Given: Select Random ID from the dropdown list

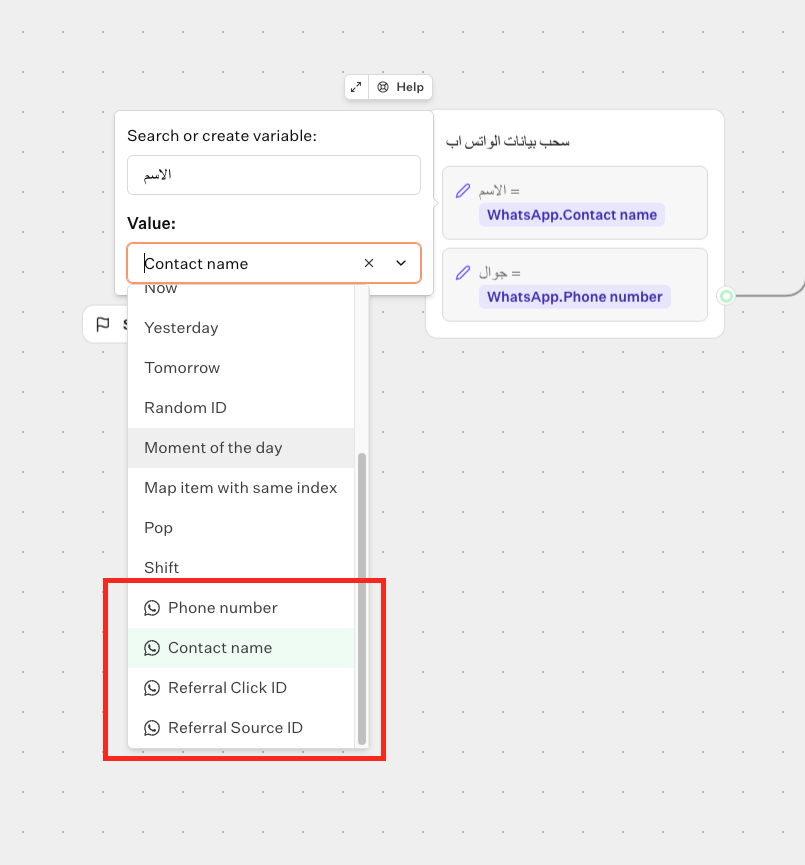Looking at the screenshot, I should pyautogui.click(x=184, y=407).
